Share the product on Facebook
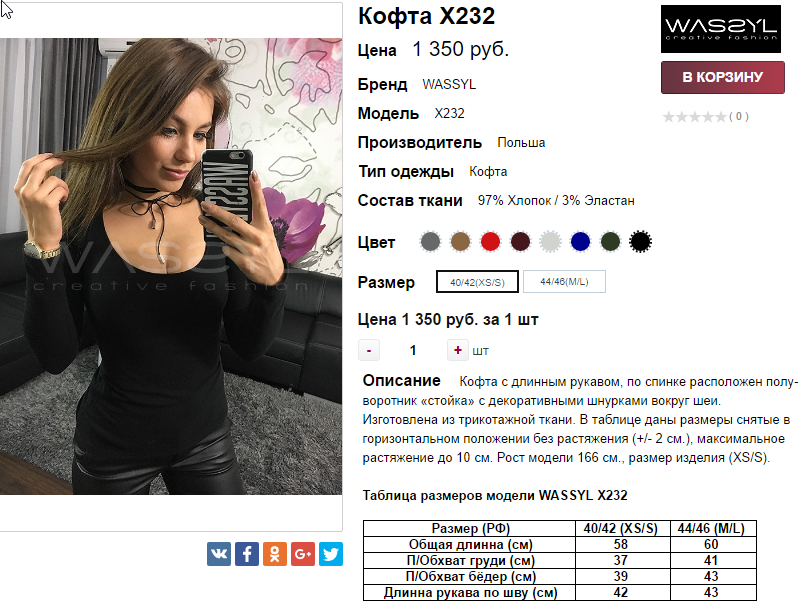 247,554
